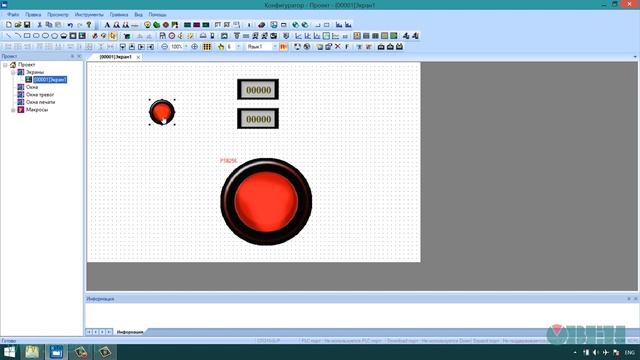Select the ellipse drawing tool
The image size is (640, 360).
(45, 36)
